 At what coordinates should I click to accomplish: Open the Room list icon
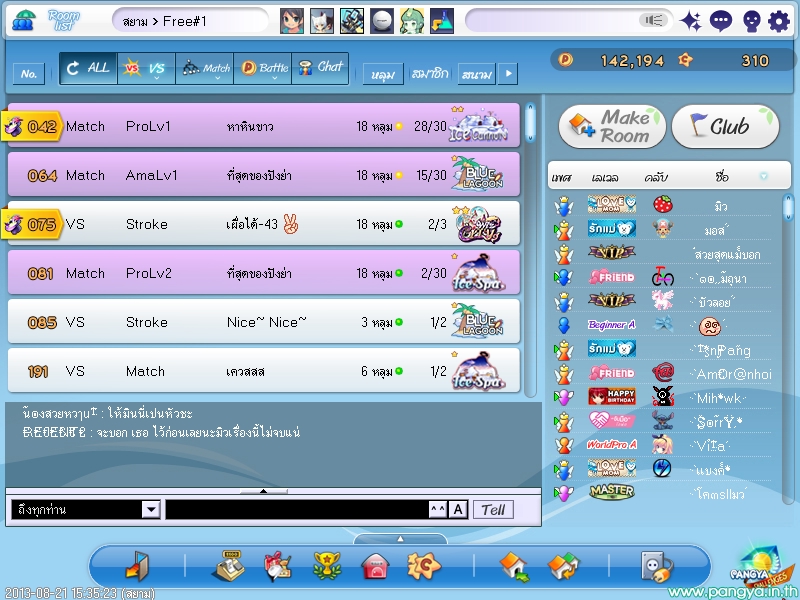coord(23,21)
